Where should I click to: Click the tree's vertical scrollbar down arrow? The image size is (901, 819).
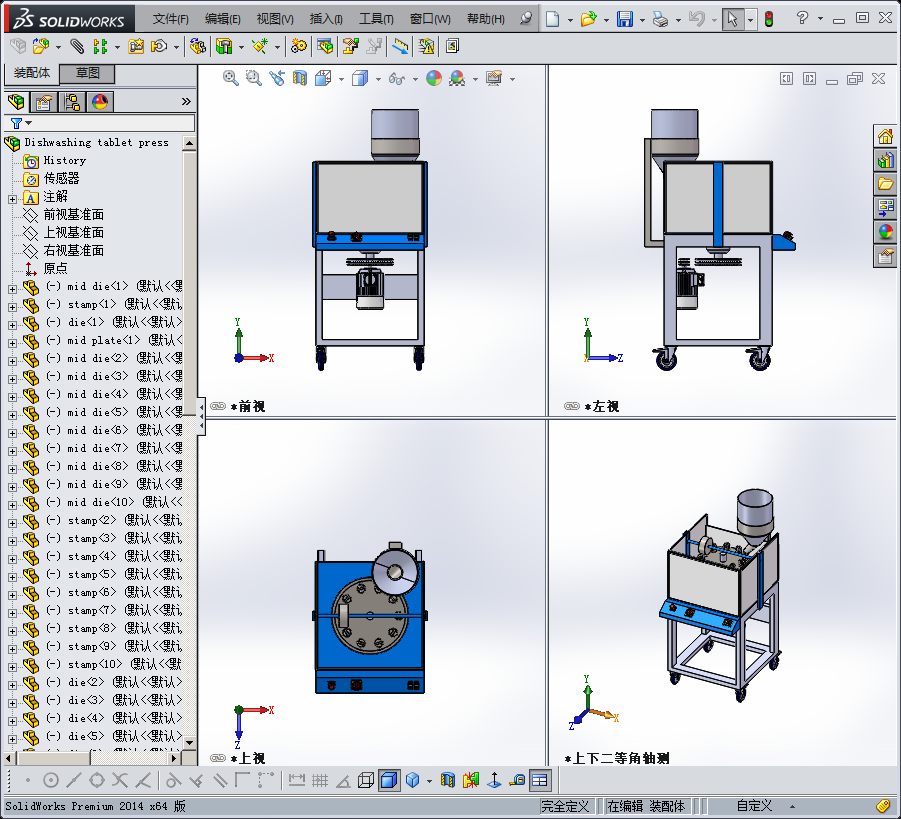tap(189, 743)
